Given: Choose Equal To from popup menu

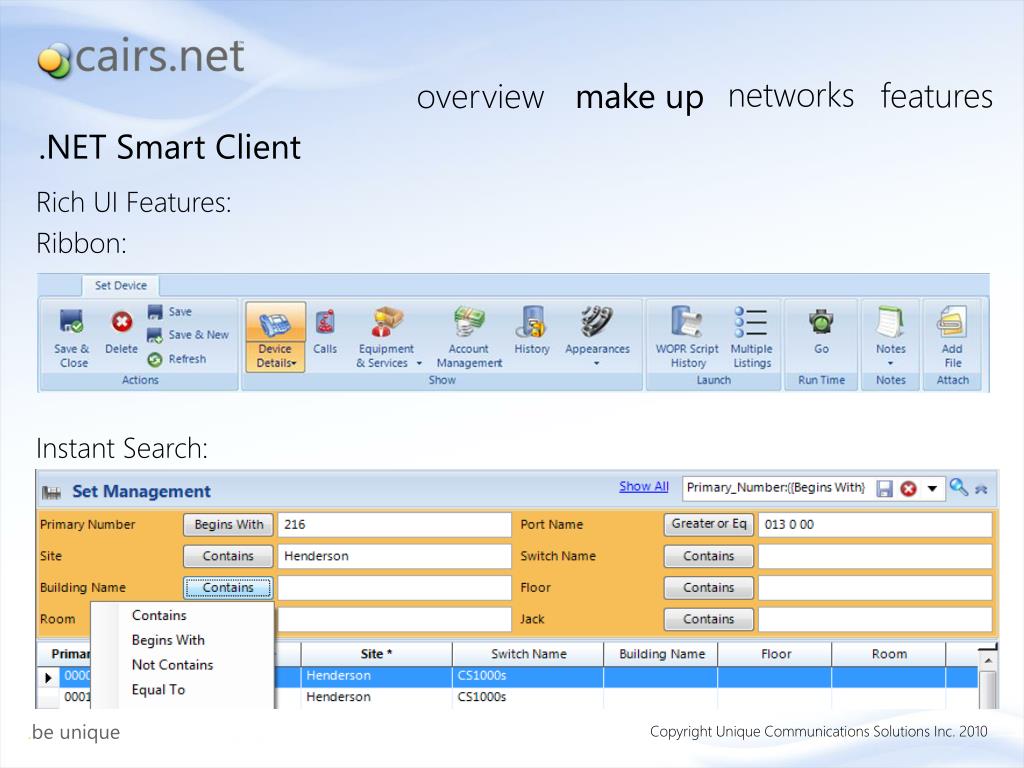Looking at the screenshot, I should click(x=159, y=690).
